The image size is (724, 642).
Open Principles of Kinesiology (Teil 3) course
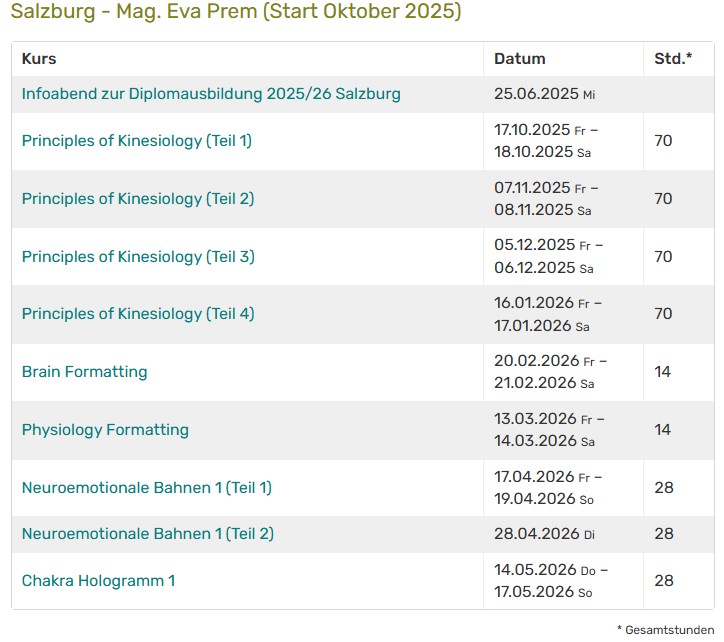138,257
